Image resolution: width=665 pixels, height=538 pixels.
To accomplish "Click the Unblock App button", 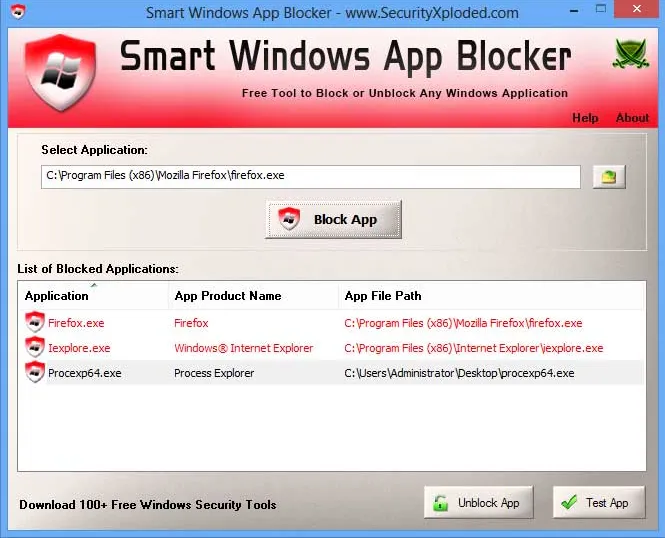I will tap(479, 502).
